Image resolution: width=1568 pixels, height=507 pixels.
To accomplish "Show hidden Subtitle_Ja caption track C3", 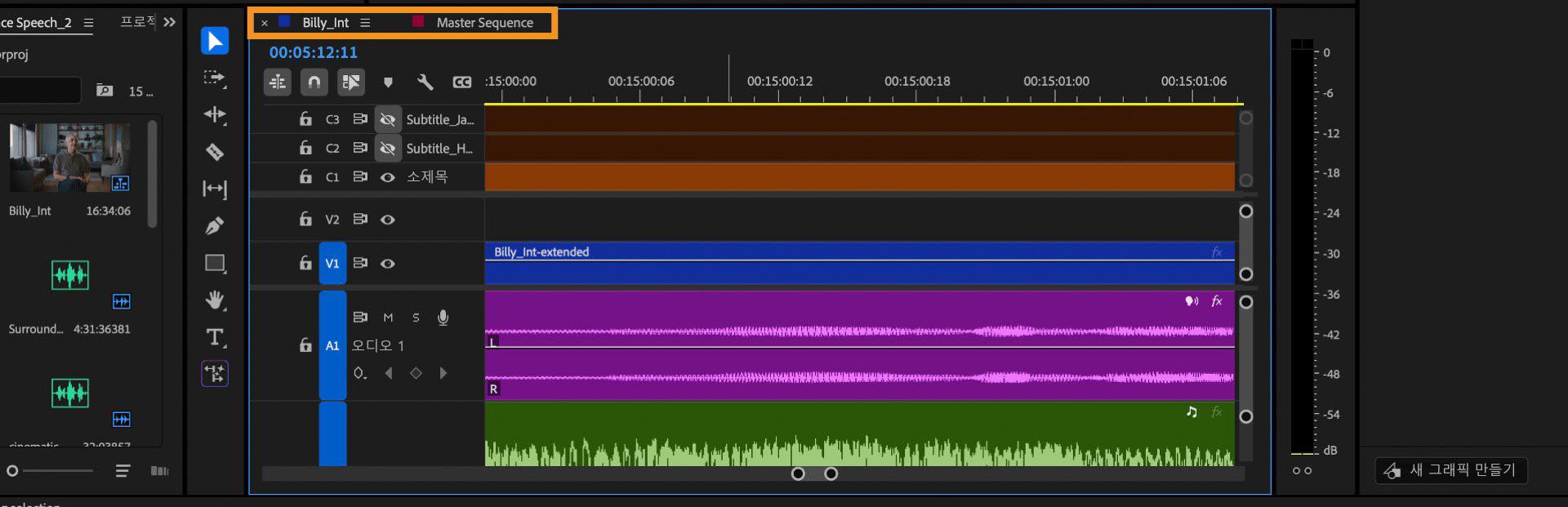I will click(388, 119).
